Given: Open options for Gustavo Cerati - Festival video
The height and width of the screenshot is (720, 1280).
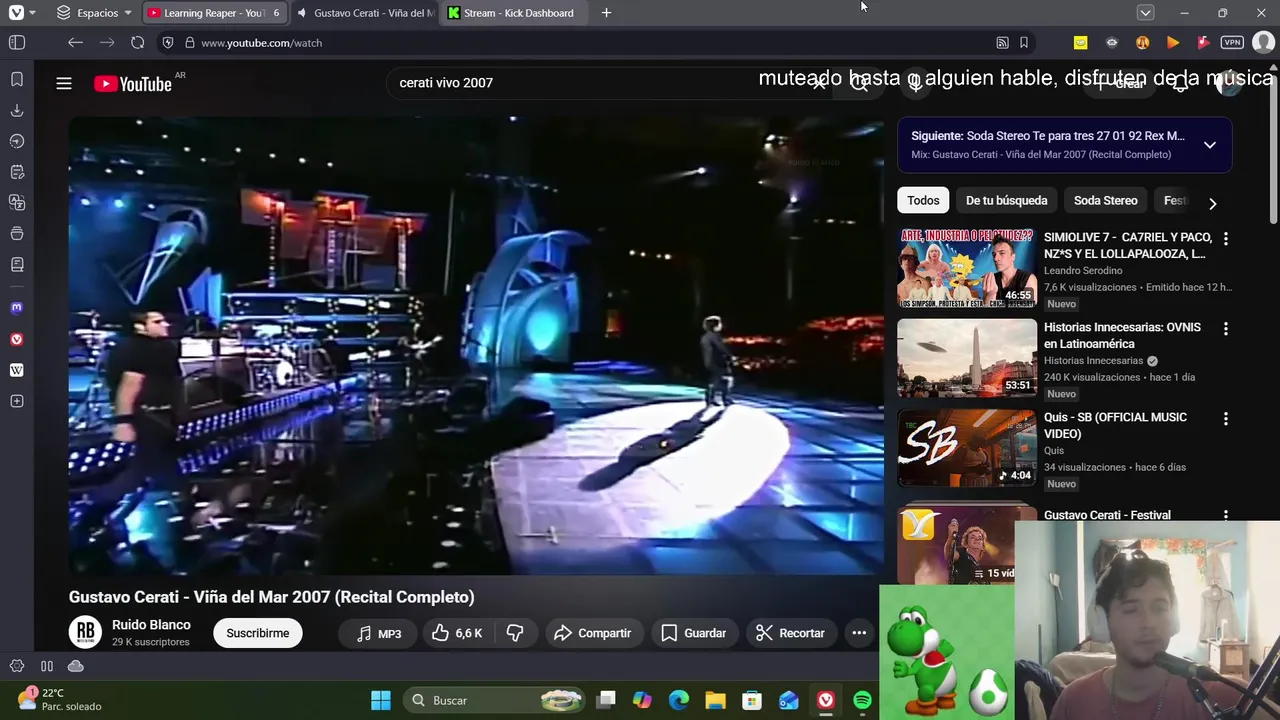Looking at the screenshot, I should [x=1225, y=516].
